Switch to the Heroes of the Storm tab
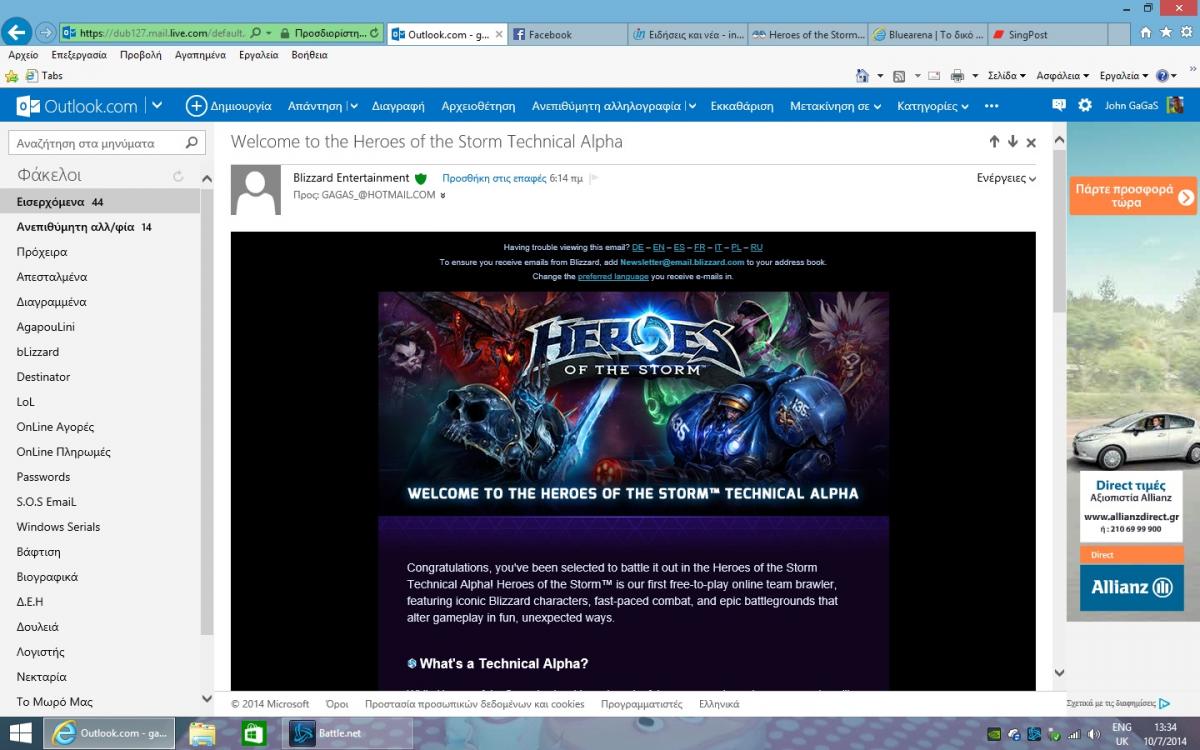Viewport: 1200px width, 750px height. point(807,34)
